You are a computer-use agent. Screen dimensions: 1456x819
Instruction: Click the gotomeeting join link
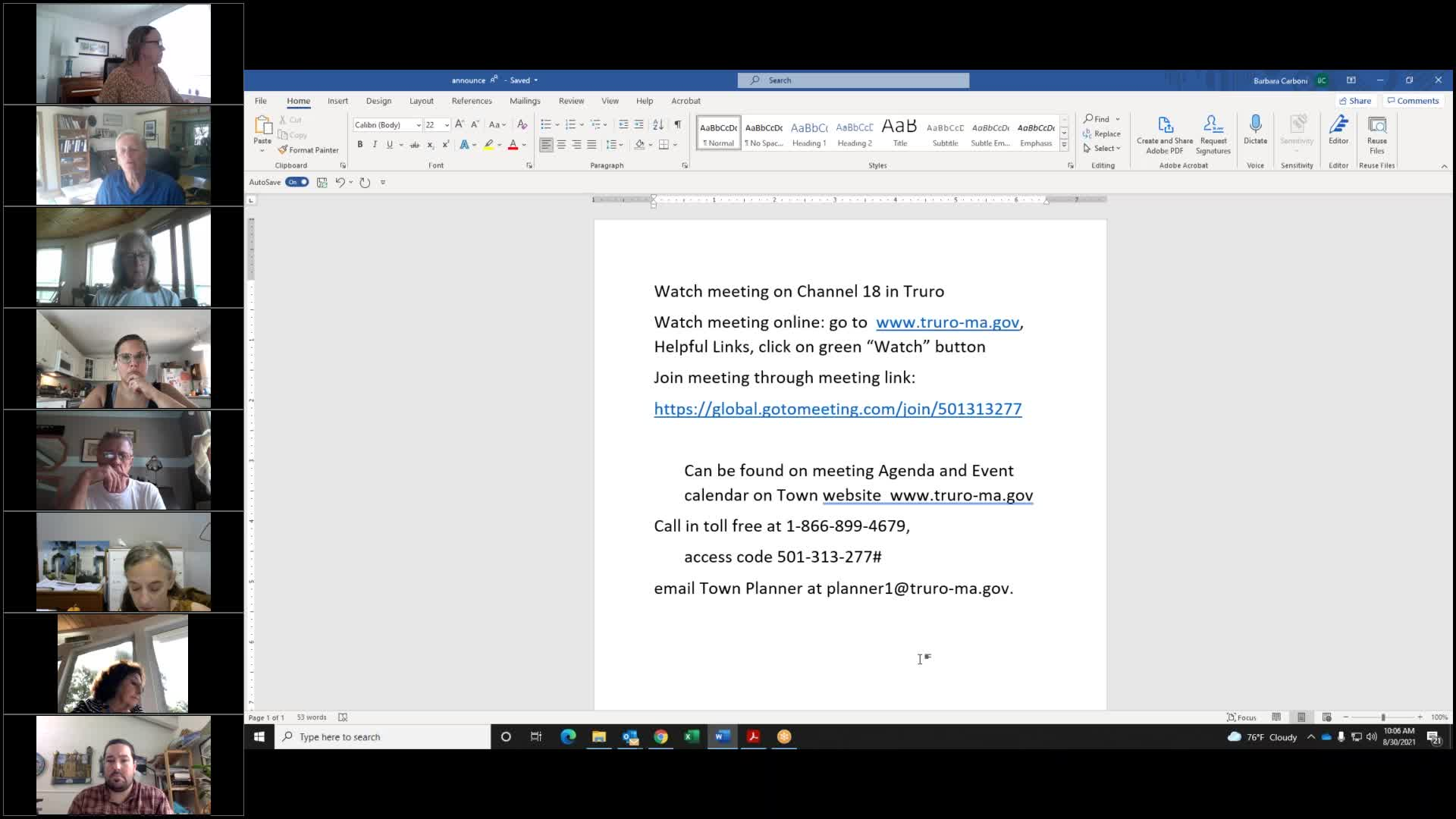pyautogui.click(x=837, y=409)
